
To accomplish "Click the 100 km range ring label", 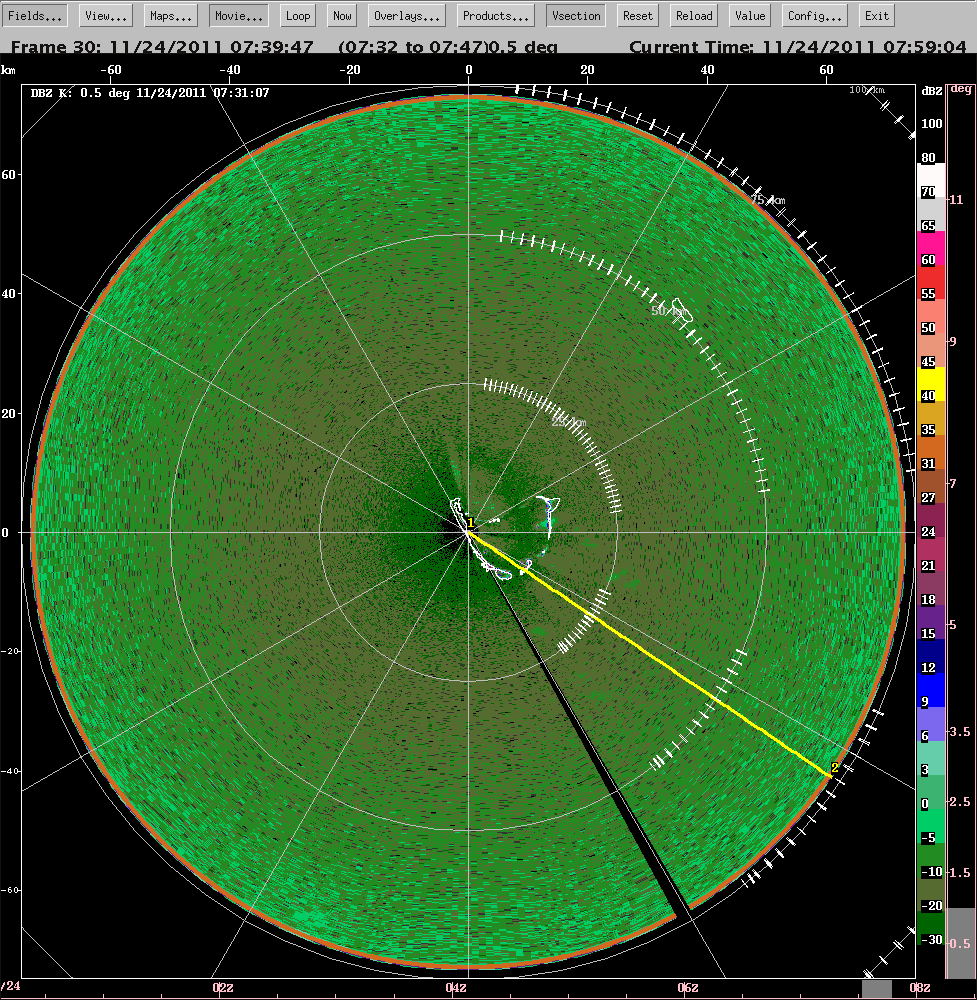I will tap(867, 90).
